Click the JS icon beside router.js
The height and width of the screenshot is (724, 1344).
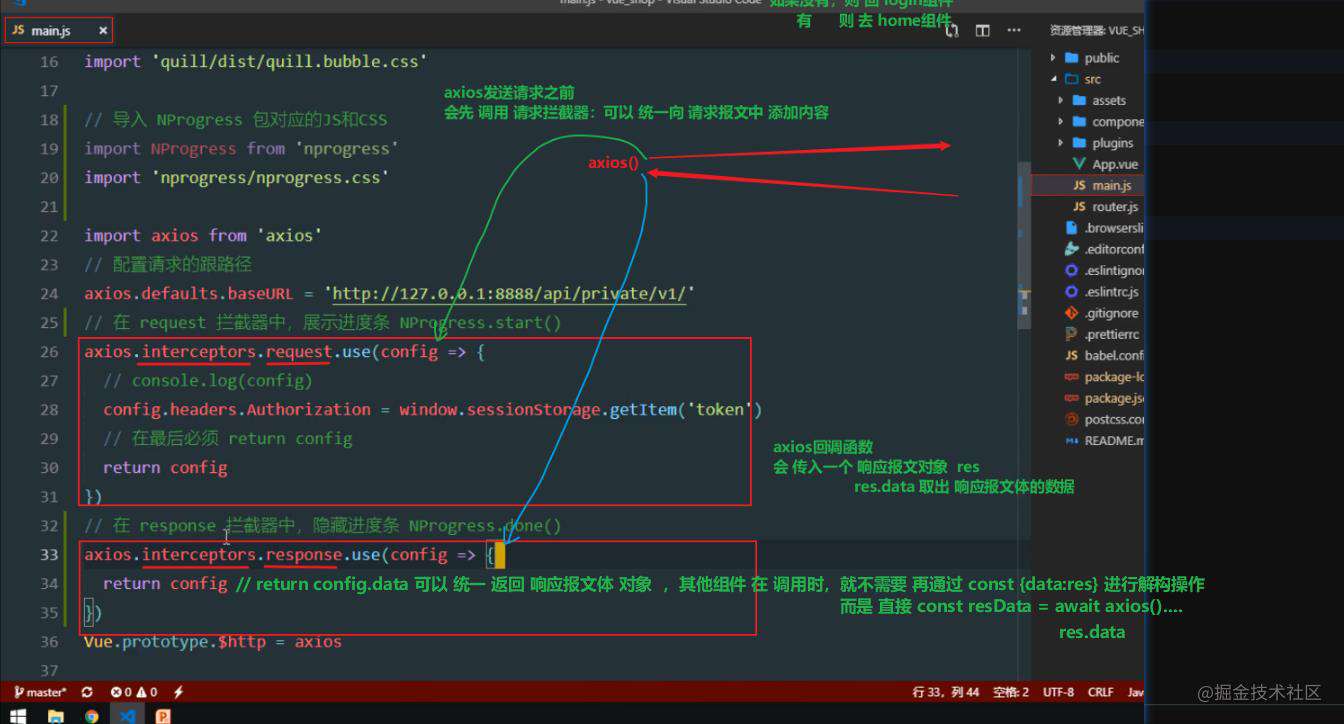click(1079, 207)
